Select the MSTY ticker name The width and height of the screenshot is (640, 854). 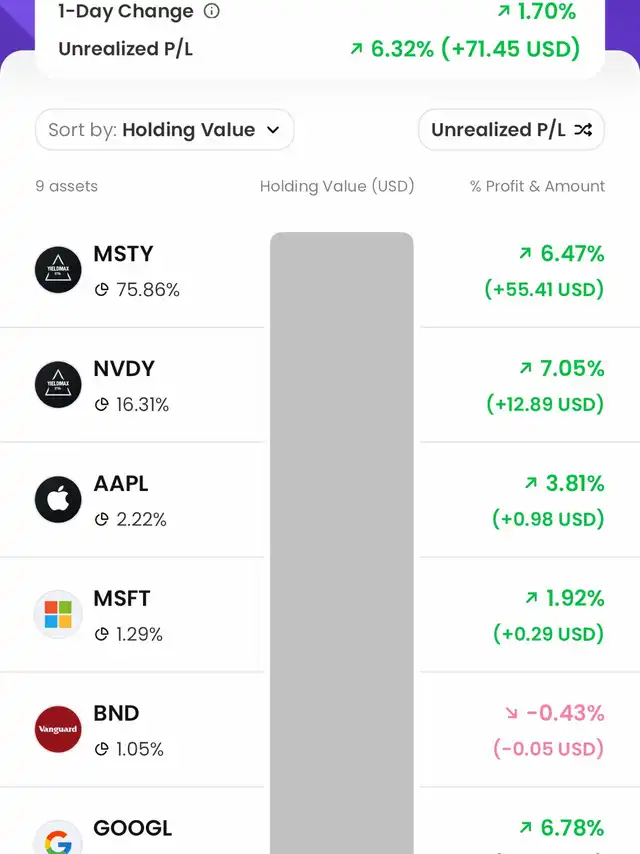[123, 254]
